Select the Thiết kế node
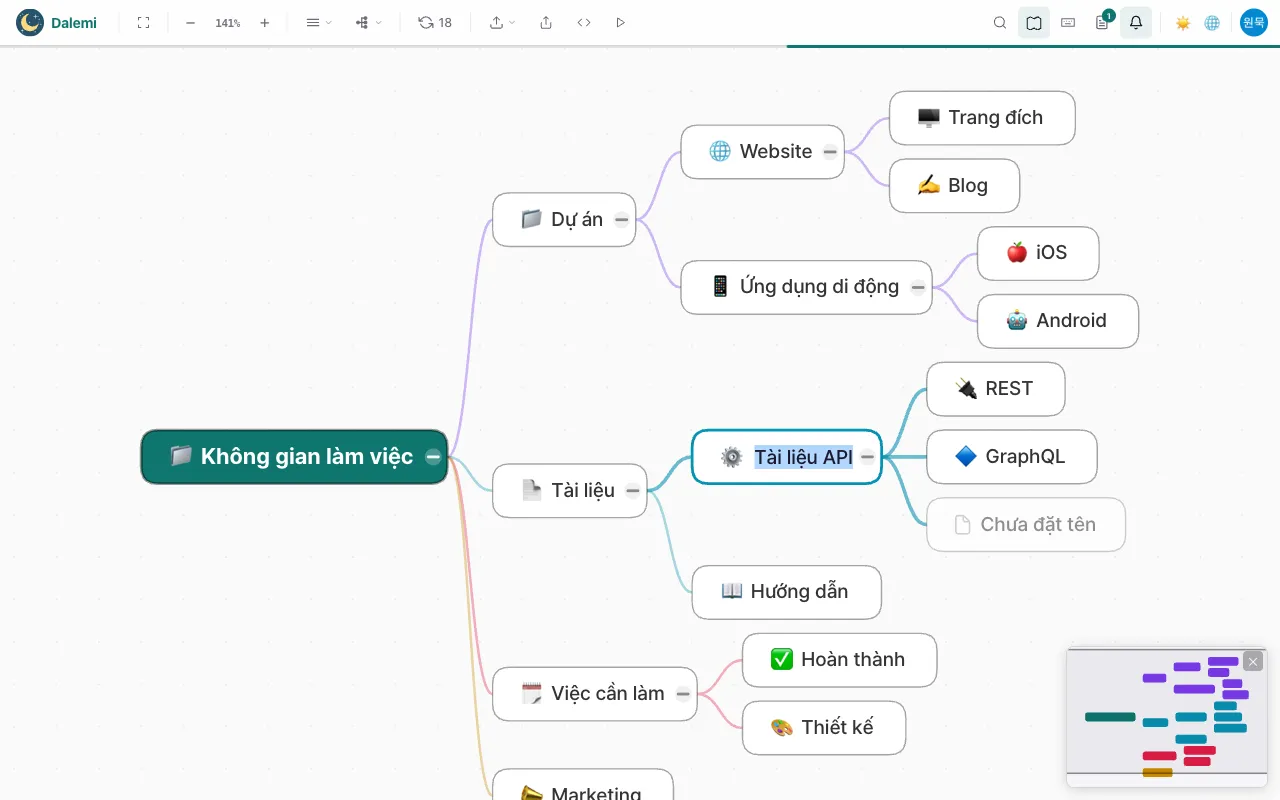The image size is (1280, 800). pyautogui.click(x=824, y=728)
